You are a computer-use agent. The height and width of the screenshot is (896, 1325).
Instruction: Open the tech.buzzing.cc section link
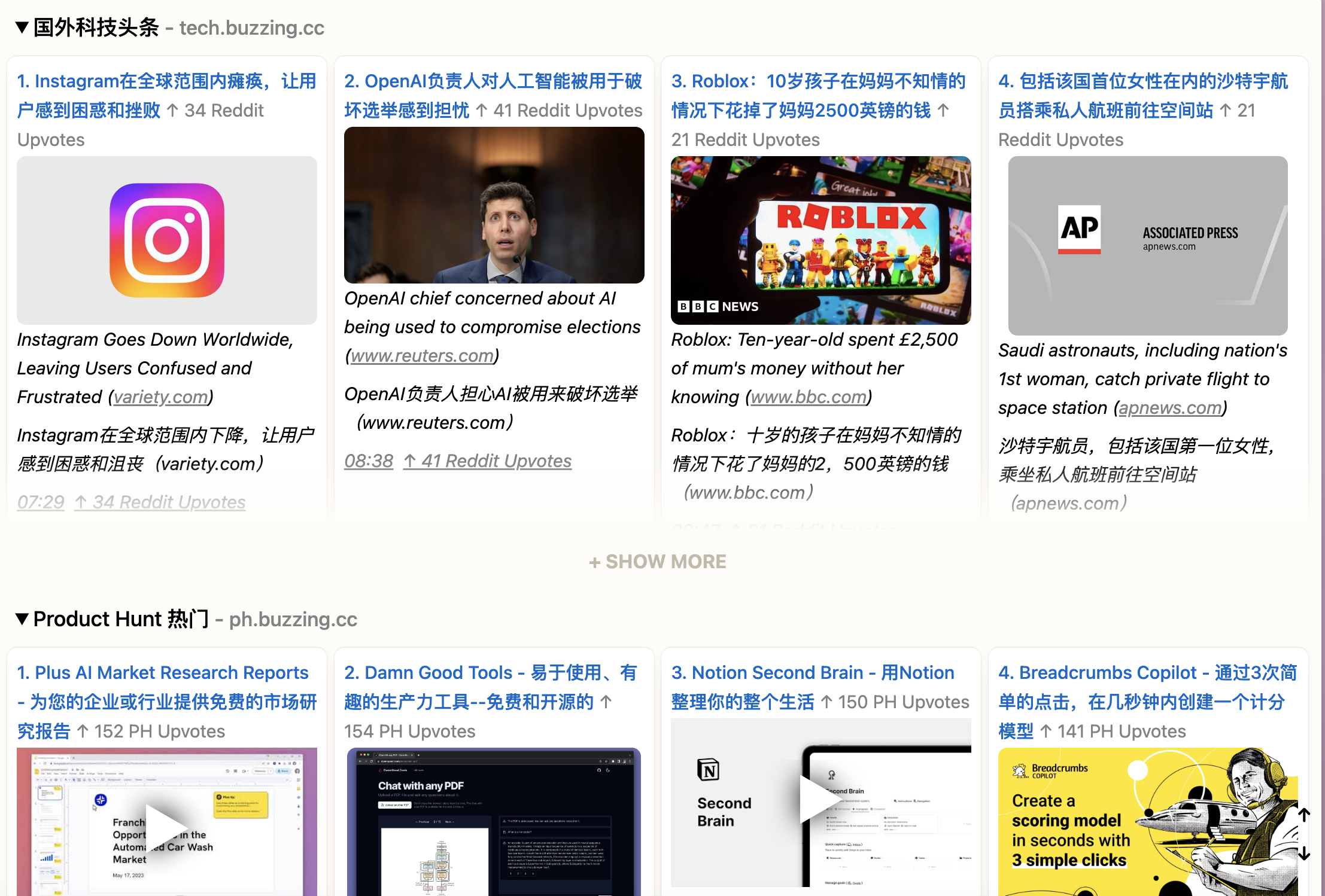pyautogui.click(x=251, y=28)
